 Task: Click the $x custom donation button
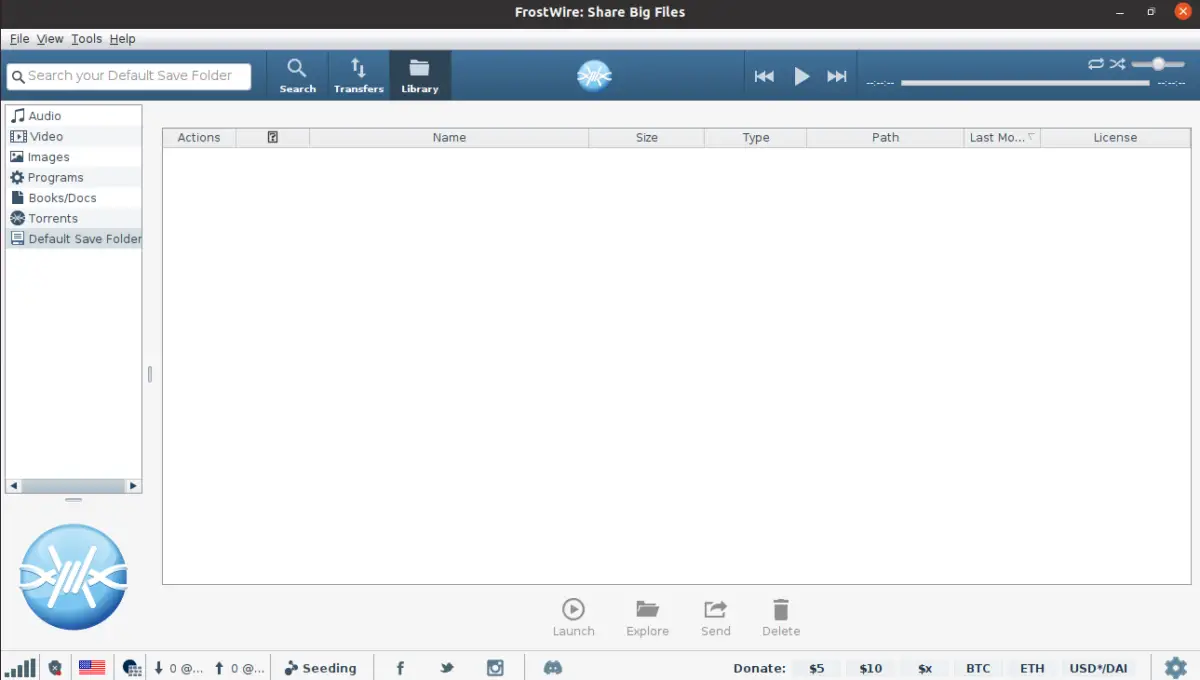point(925,668)
